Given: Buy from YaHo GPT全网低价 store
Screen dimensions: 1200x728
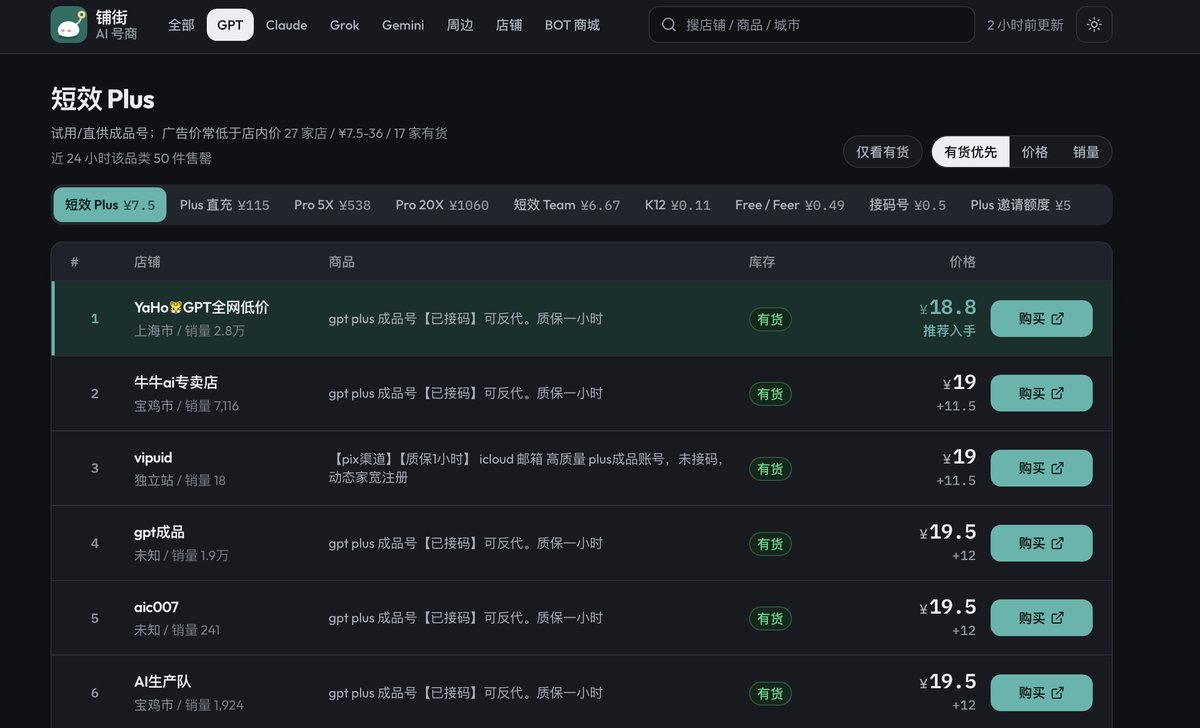Looking at the screenshot, I should coord(1041,319).
